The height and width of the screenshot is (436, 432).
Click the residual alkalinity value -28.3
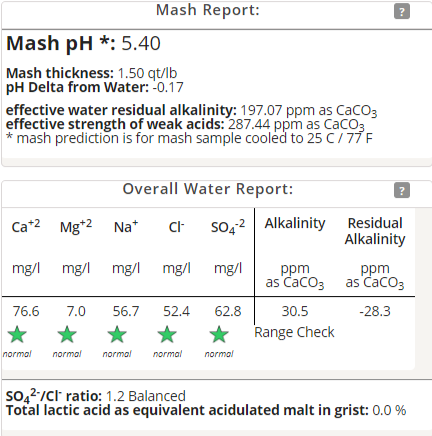[x=375, y=311]
